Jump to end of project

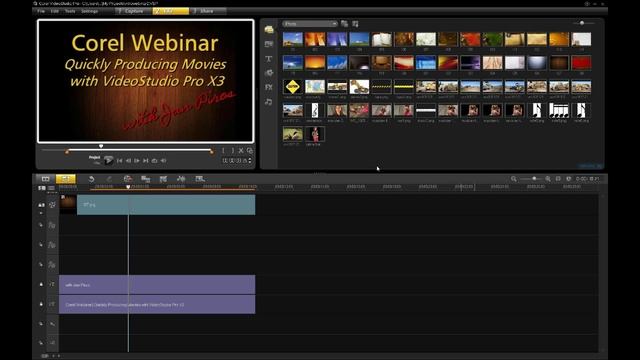[146, 161]
